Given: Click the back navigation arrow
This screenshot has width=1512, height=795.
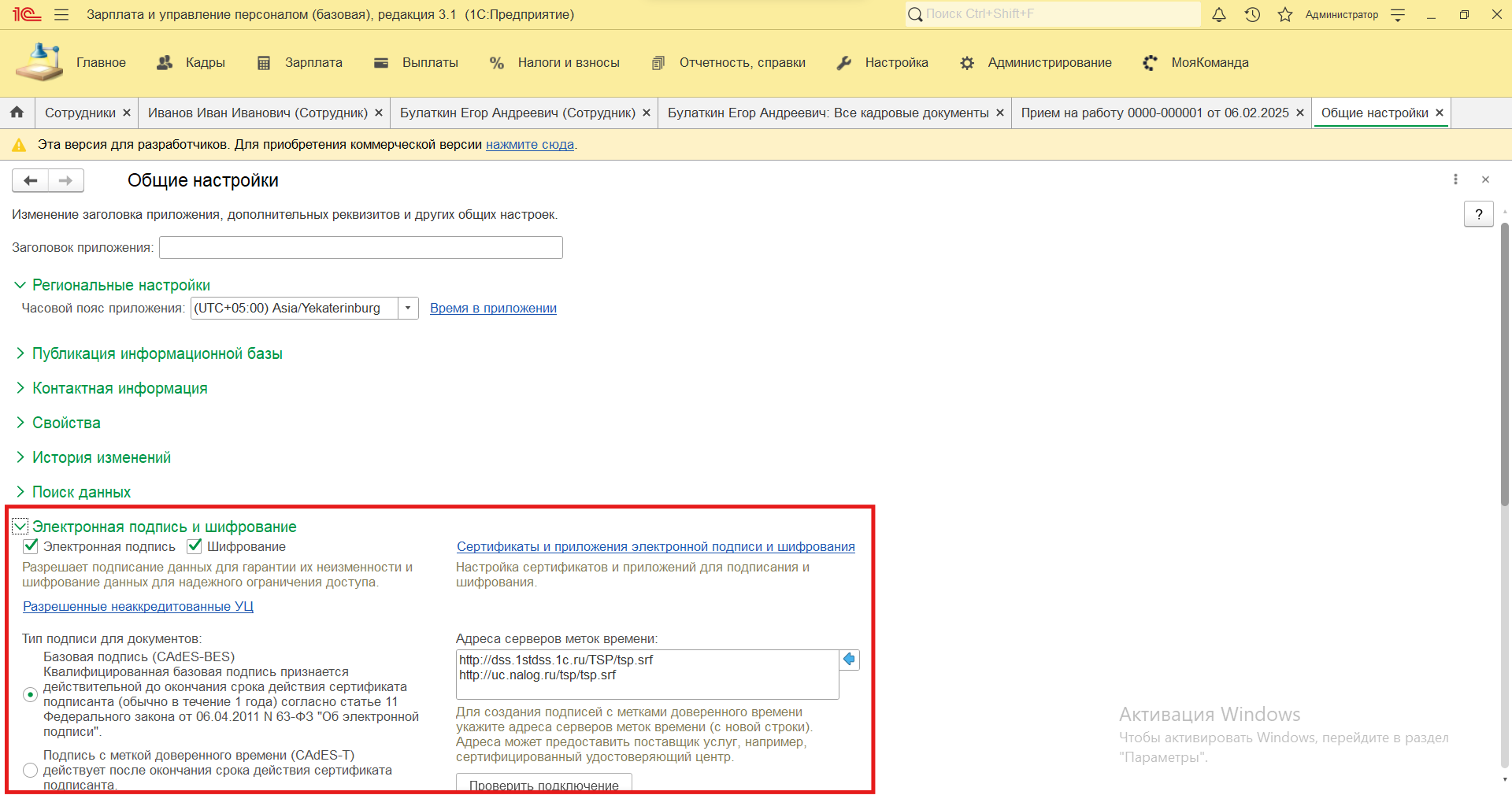Looking at the screenshot, I should pyautogui.click(x=31, y=181).
